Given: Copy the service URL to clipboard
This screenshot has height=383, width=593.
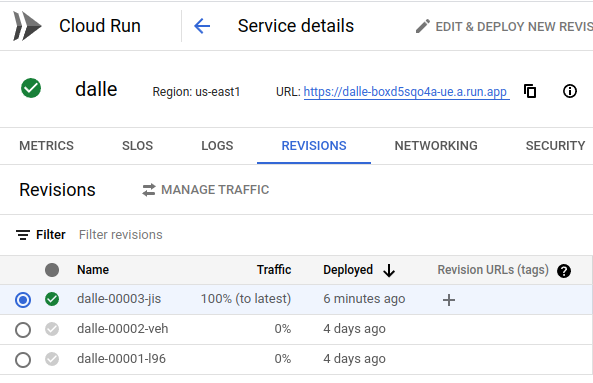Looking at the screenshot, I should click(530, 91).
